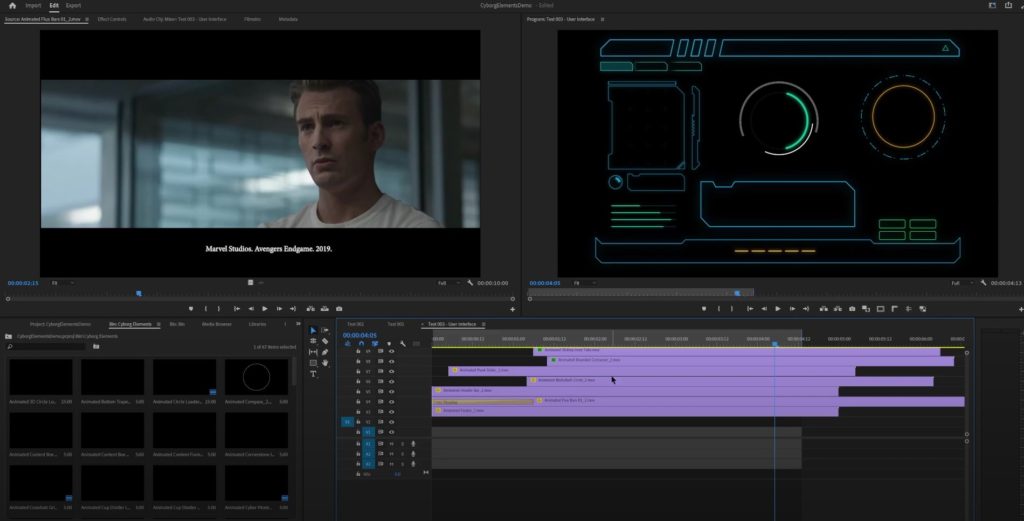Screen dimensions: 1024x521
Task: Click the Home icon in top bar
Action: 12,5
